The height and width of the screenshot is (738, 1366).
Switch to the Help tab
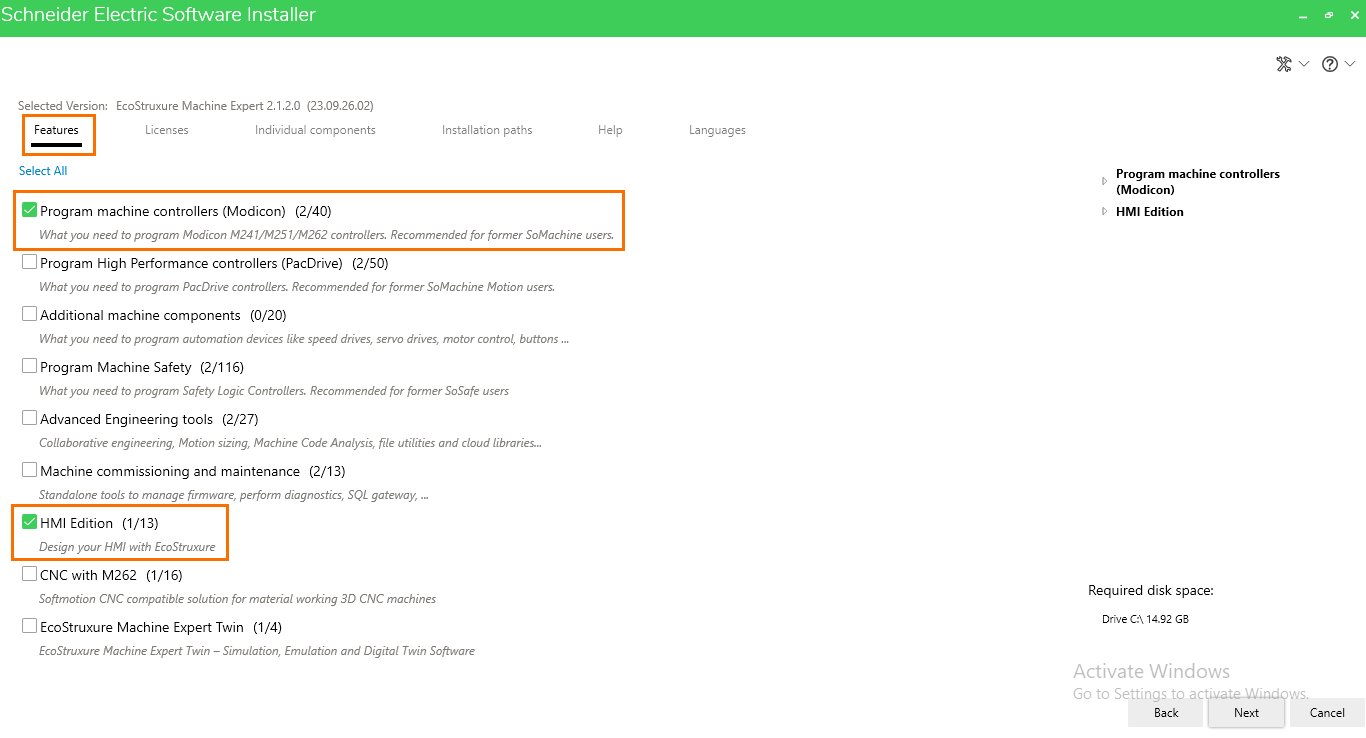pos(610,130)
